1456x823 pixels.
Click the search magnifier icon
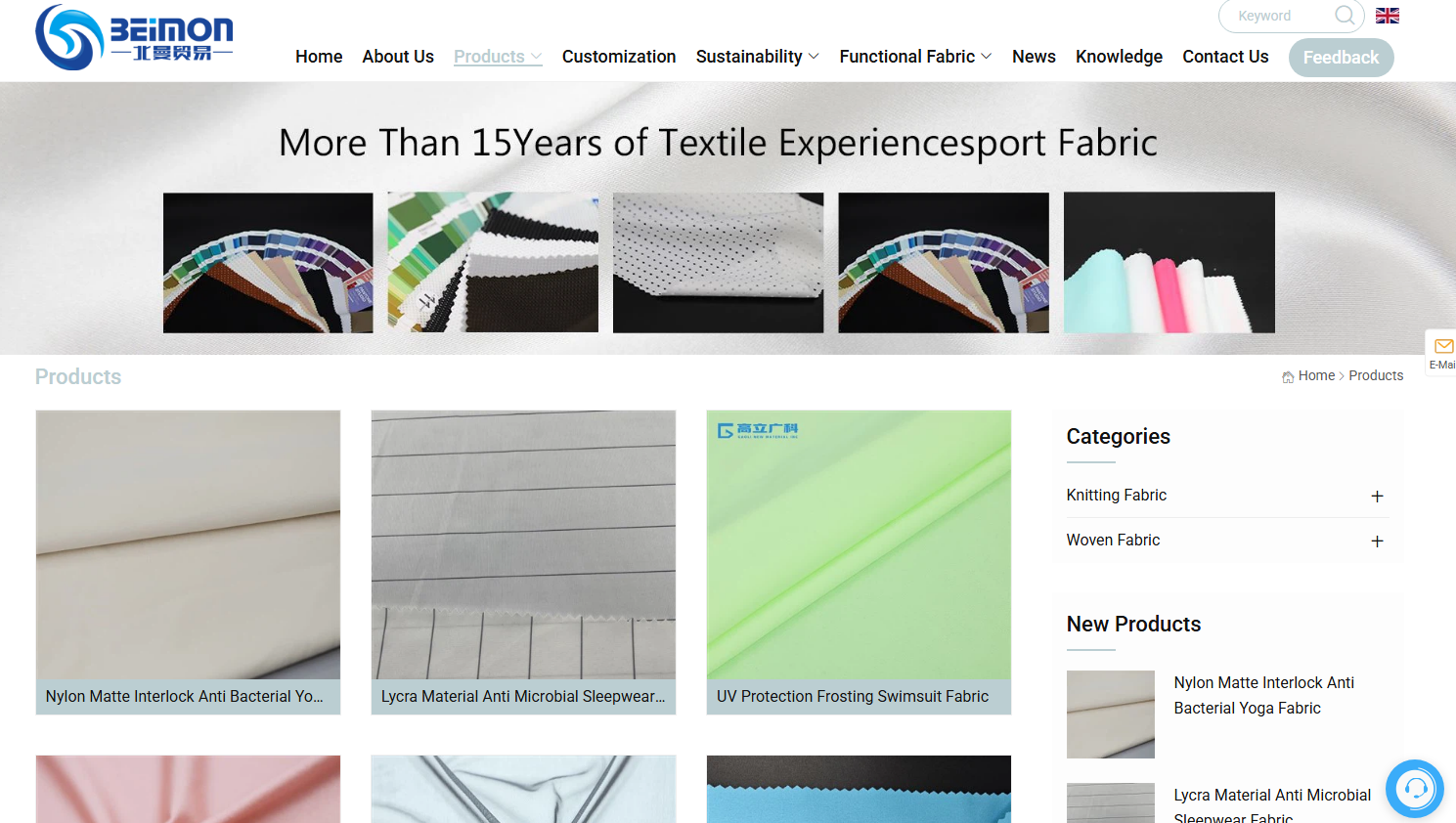[1345, 16]
